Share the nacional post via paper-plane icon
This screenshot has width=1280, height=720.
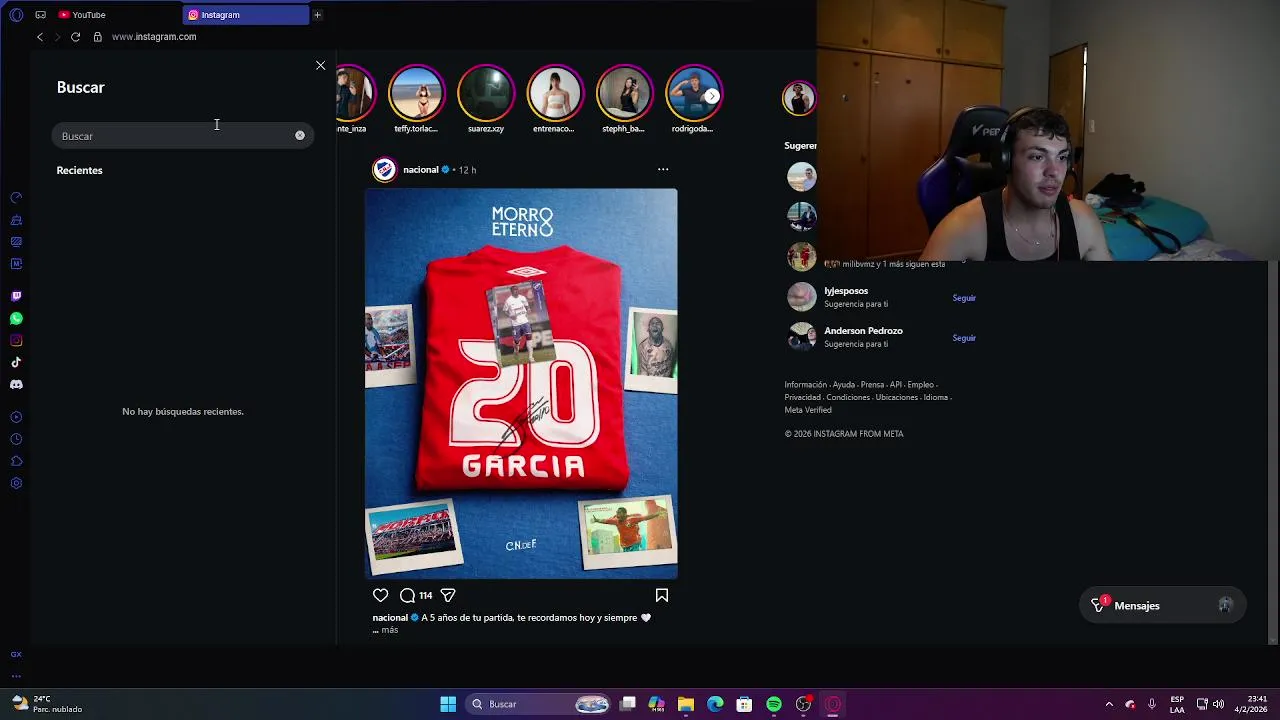448,595
